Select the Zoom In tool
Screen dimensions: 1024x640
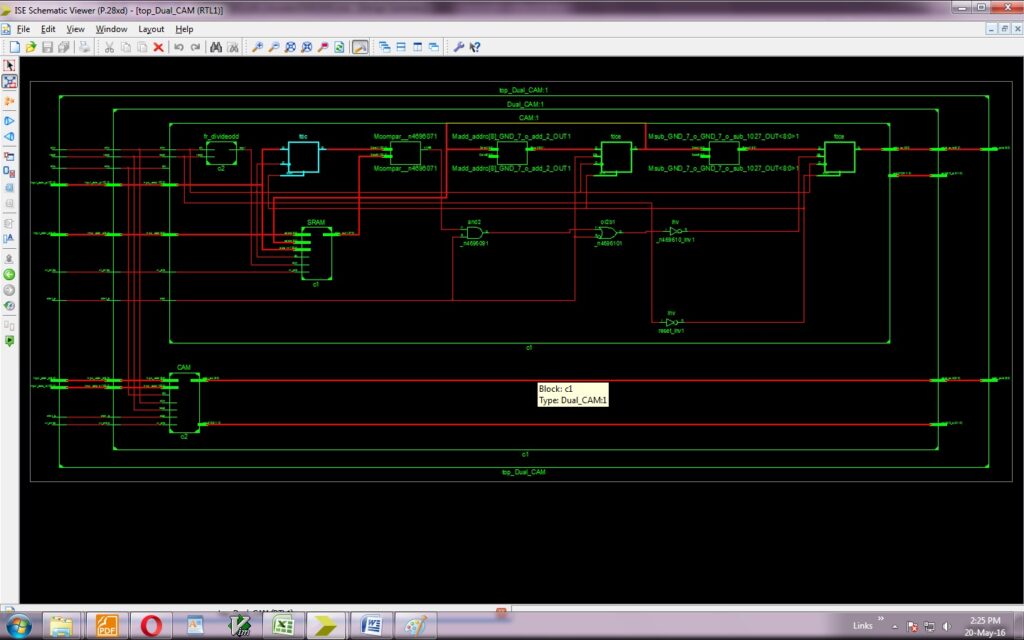coord(258,46)
